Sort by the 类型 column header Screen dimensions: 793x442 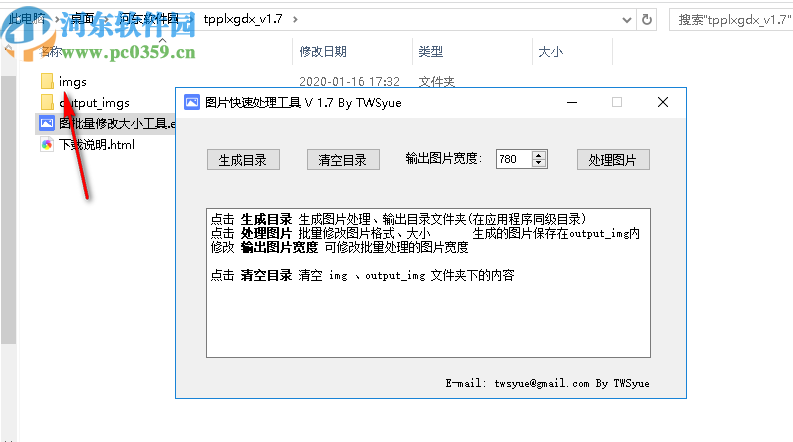(x=431, y=52)
